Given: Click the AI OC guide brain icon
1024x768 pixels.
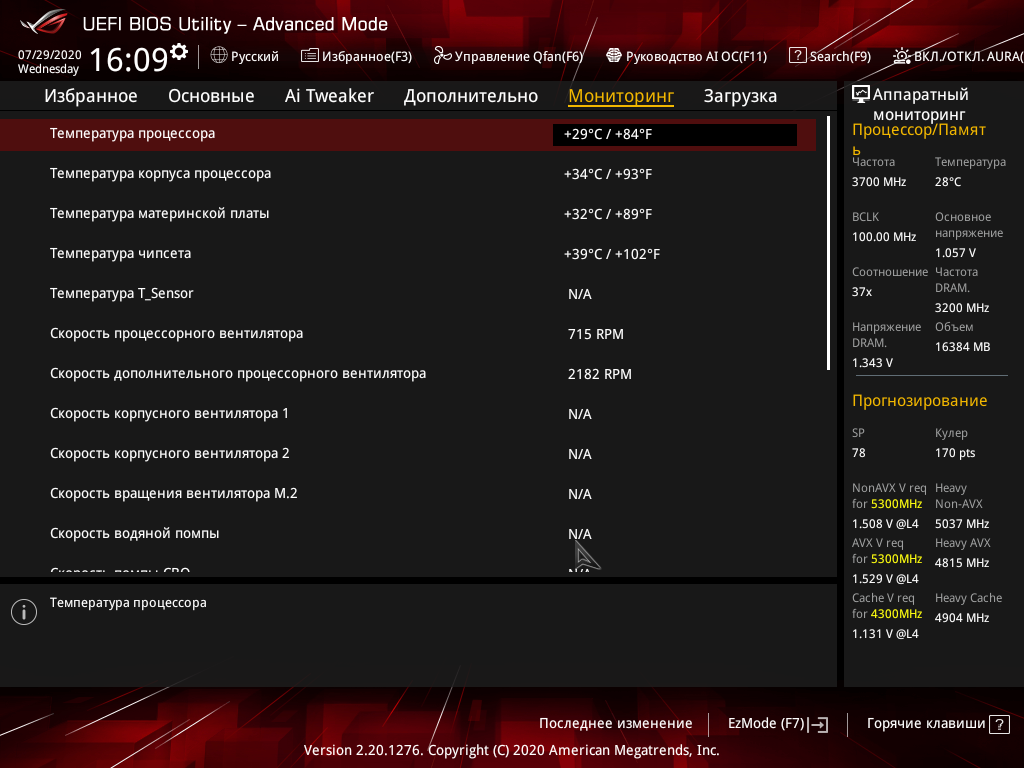Looking at the screenshot, I should point(614,56).
